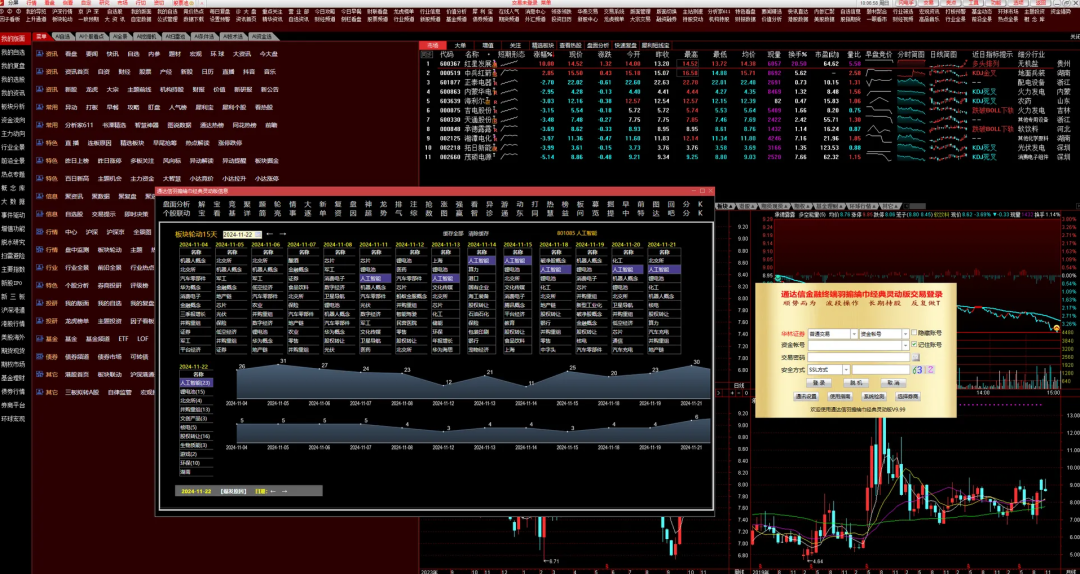The height and width of the screenshot is (574, 1080).
Task: Select 锂电池(15) in the 2024-11-22 list
Action: click(x=194, y=391)
